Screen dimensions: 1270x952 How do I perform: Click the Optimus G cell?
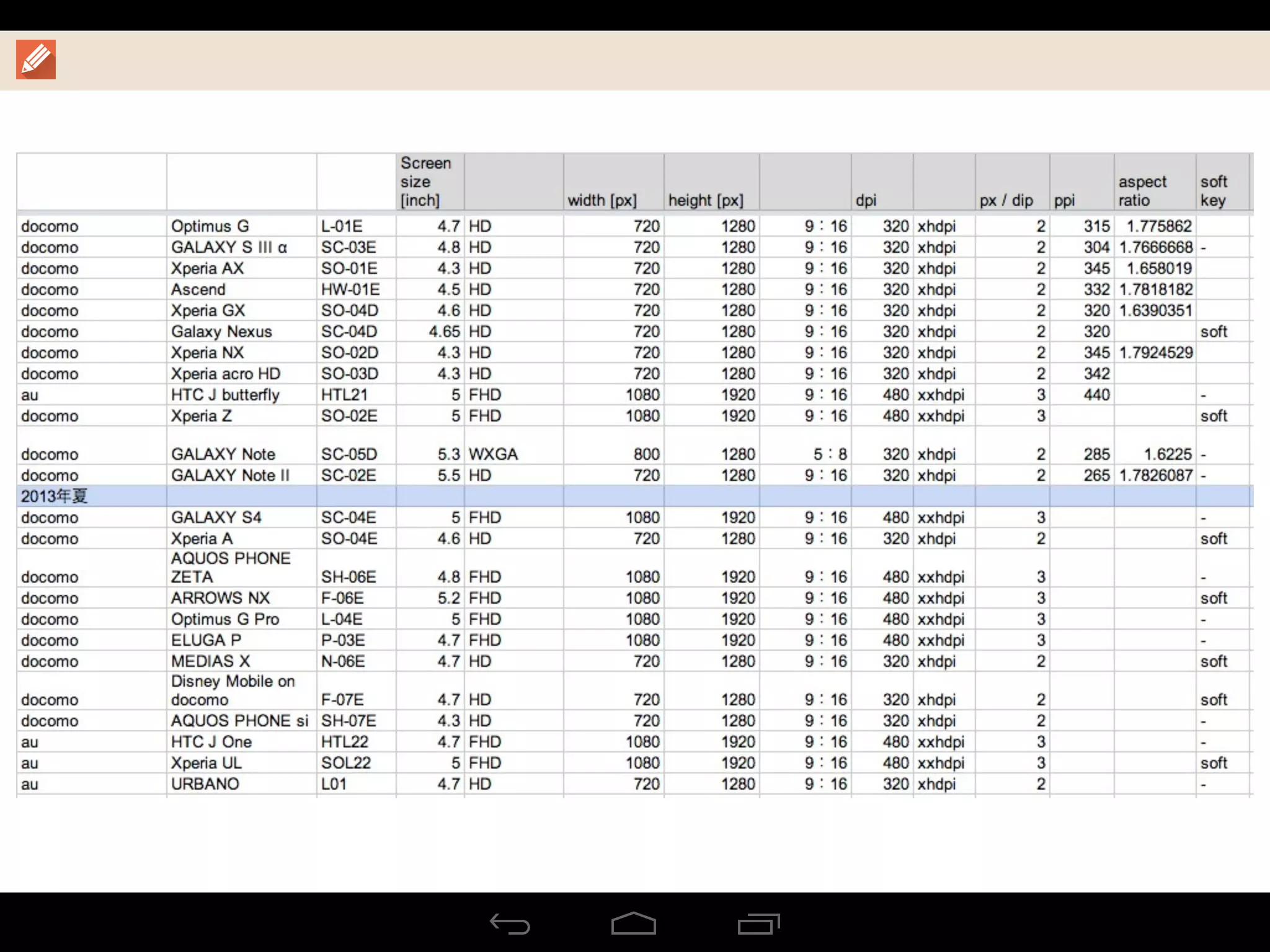(x=210, y=226)
